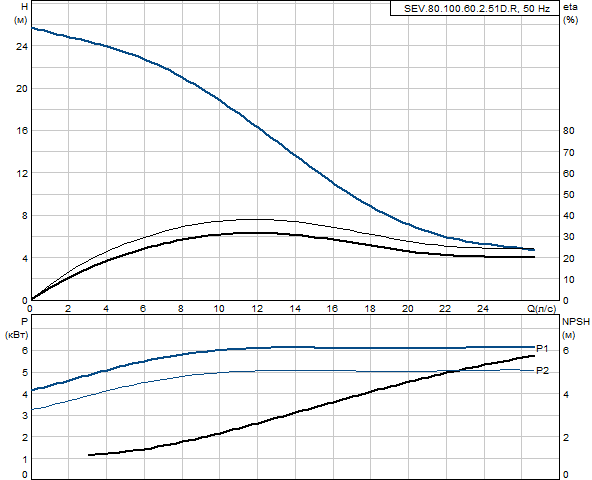This screenshot has height=480, width=592.
Task: Click value 6 on the NPSH axis
Action: point(566,351)
